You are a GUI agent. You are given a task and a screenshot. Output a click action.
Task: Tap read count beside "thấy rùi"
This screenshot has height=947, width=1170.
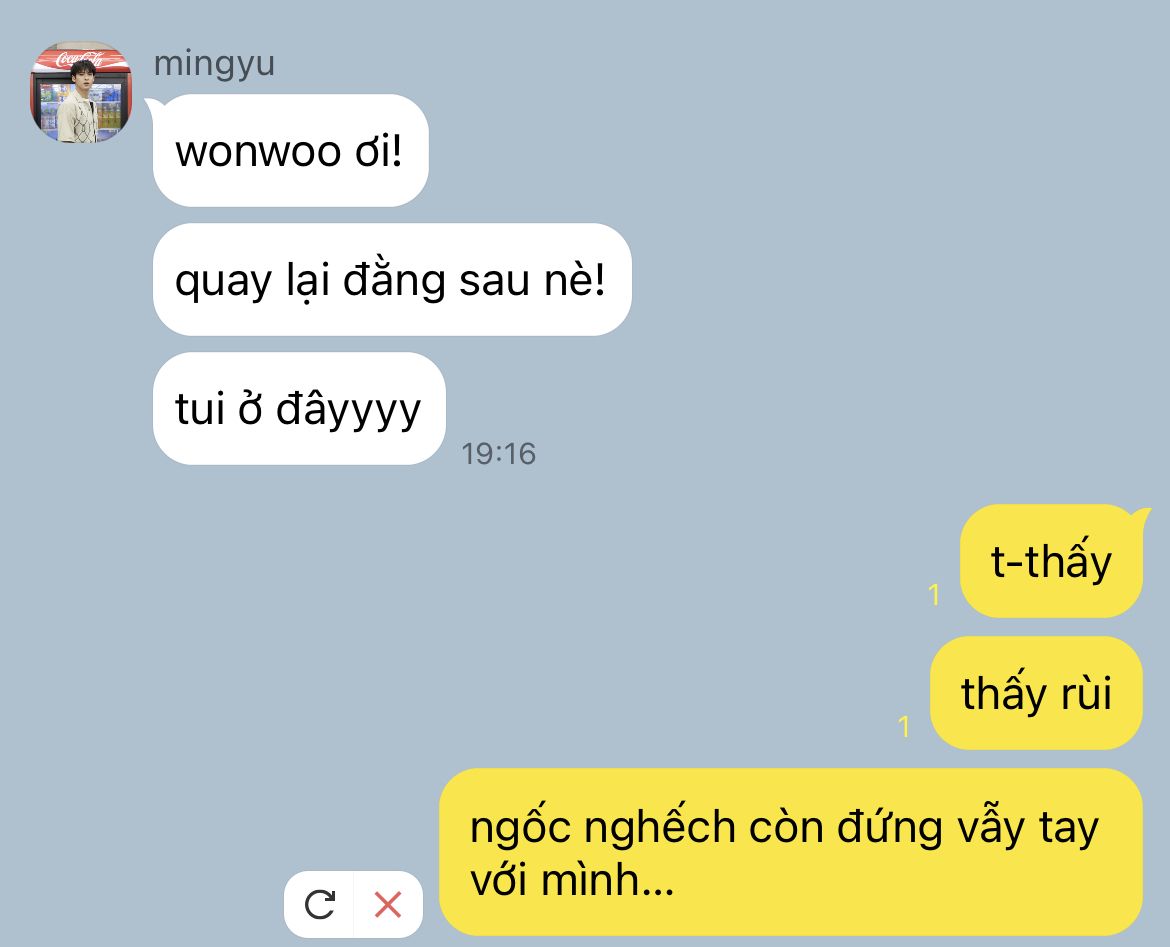(904, 726)
